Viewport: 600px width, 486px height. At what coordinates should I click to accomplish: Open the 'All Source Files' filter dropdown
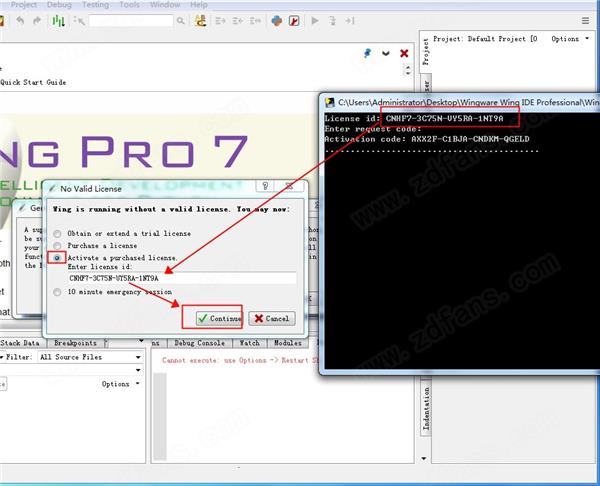[x=90, y=357]
